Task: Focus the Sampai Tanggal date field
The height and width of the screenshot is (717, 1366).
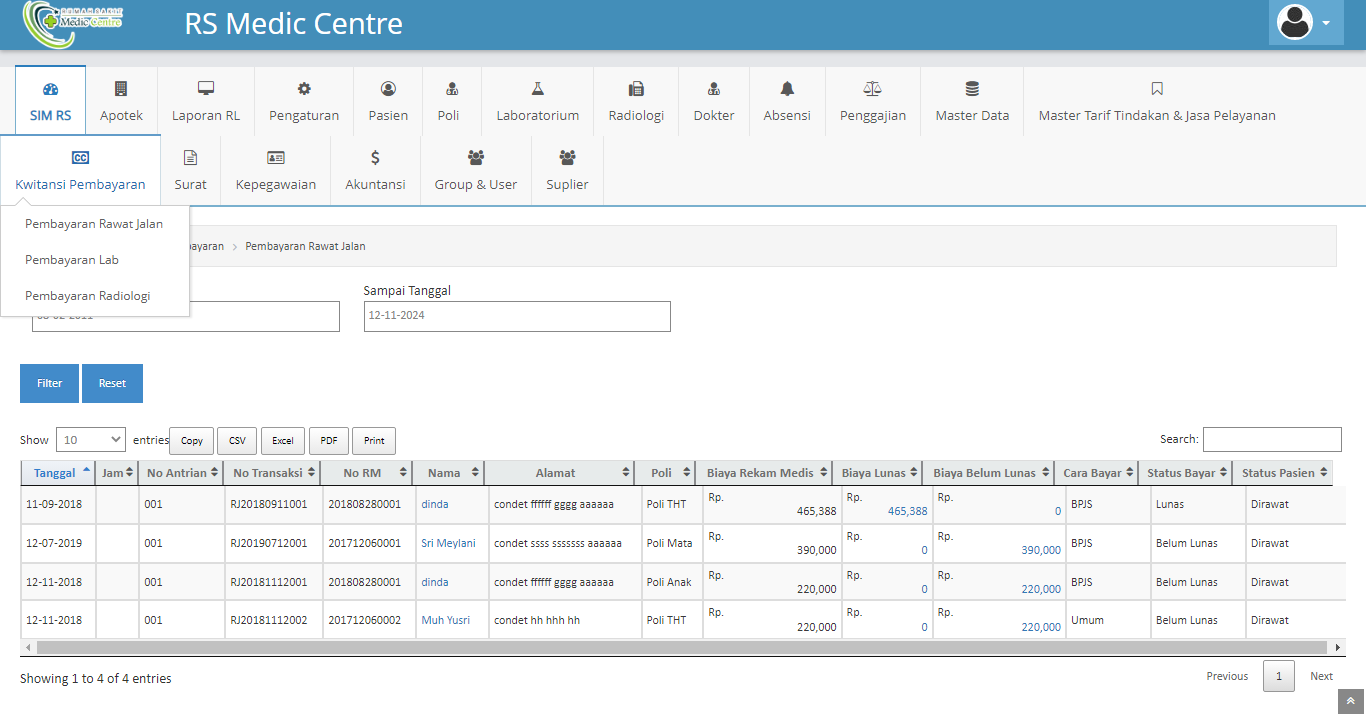Action: (x=517, y=316)
